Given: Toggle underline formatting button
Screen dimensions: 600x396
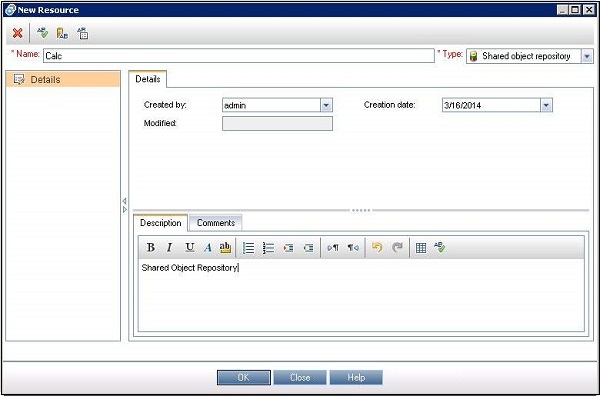Looking at the screenshot, I should tap(189, 248).
